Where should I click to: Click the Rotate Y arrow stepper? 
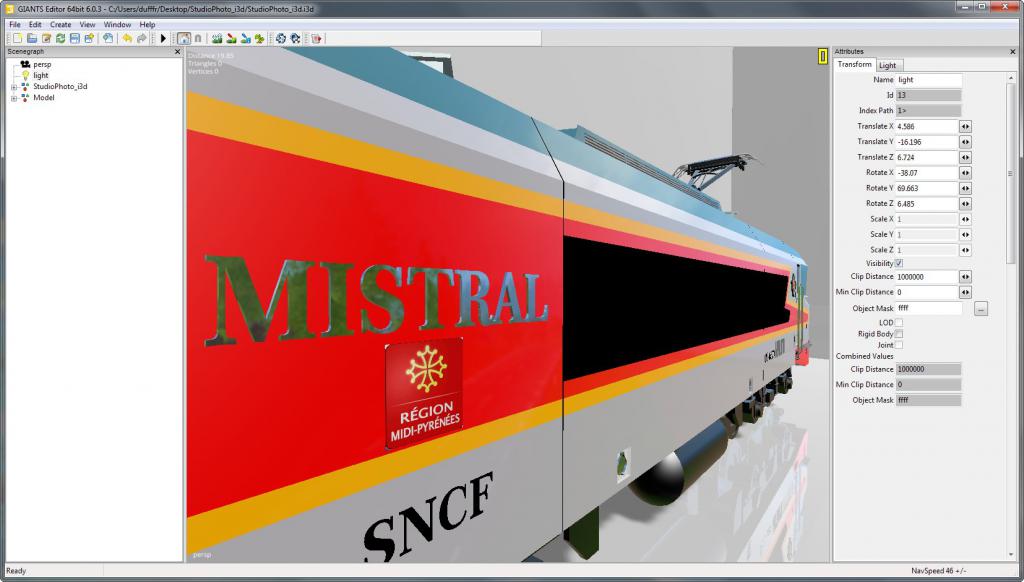click(x=965, y=188)
